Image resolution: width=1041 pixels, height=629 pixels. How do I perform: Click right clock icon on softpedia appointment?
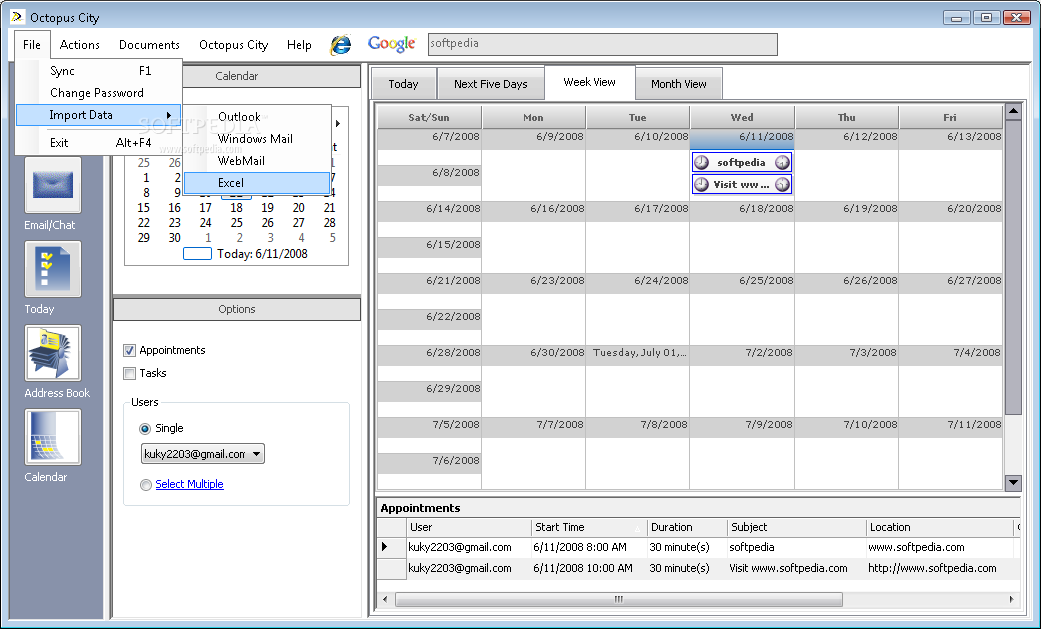(783, 162)
